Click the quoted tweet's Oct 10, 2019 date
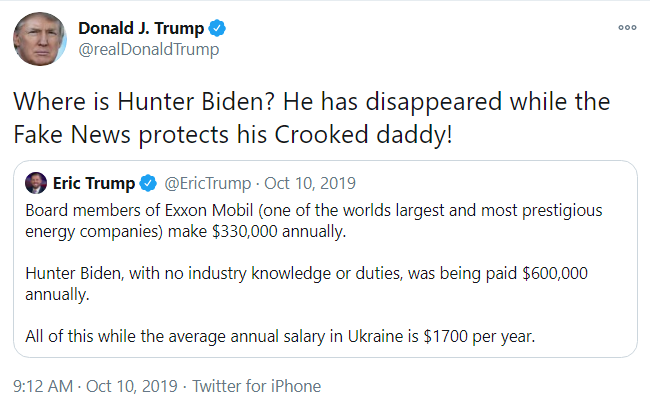Image resolution: width=650 pixels, height=408 pixels. tap(310, 183)
